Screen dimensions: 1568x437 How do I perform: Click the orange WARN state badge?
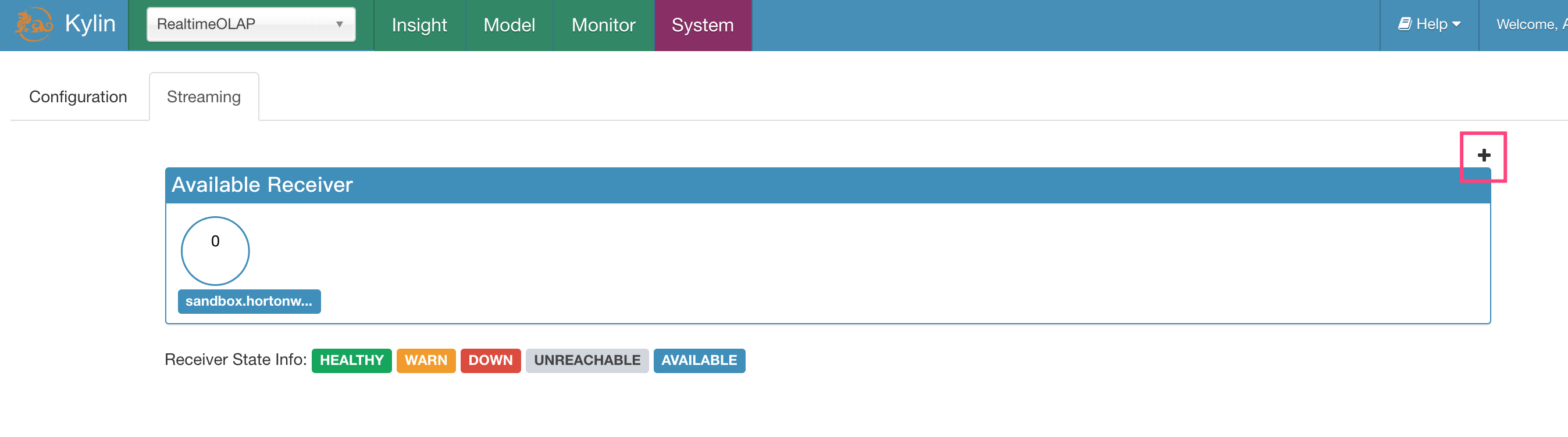coord(426,360)
